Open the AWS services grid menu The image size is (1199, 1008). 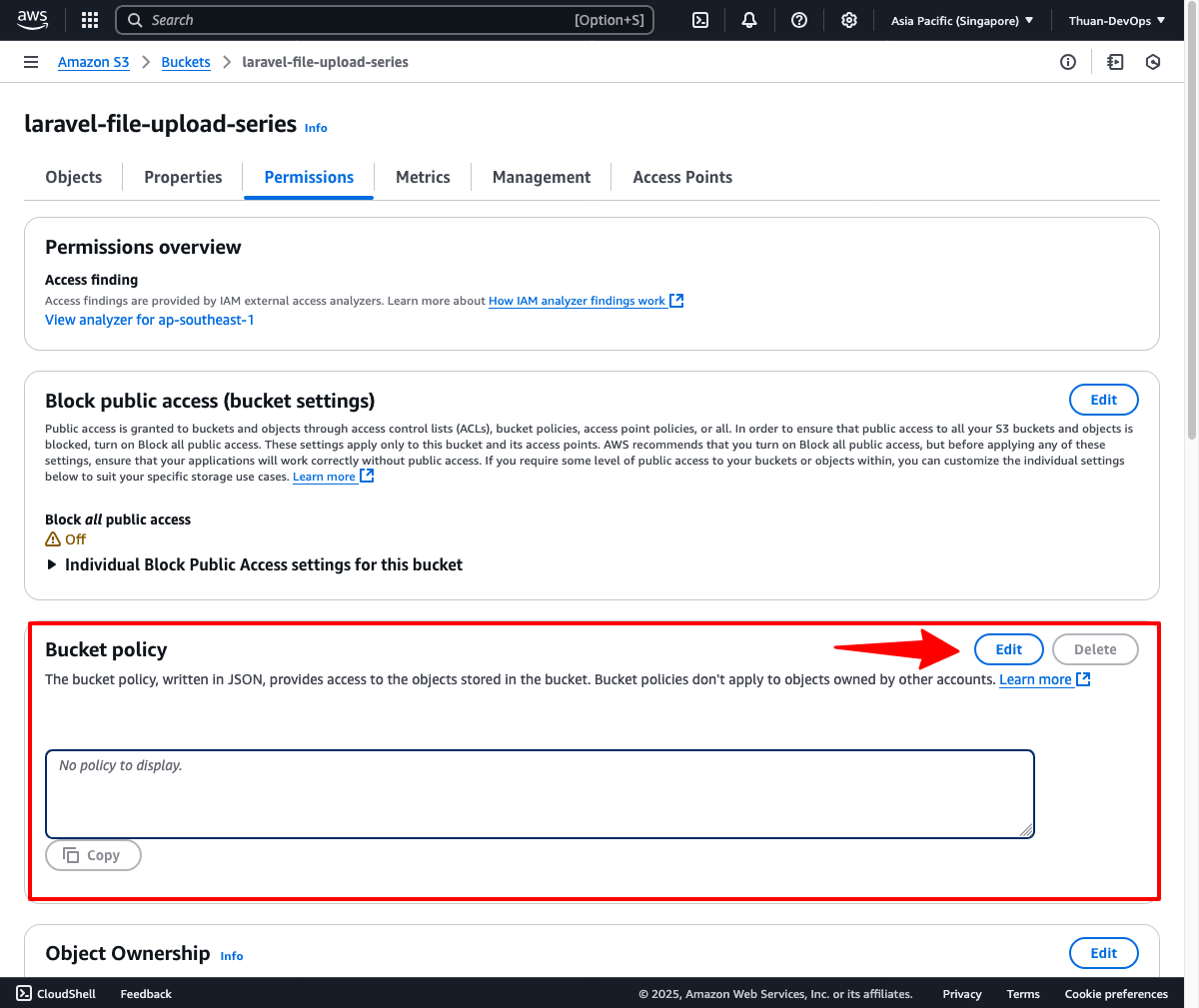(x=90, y=20)
